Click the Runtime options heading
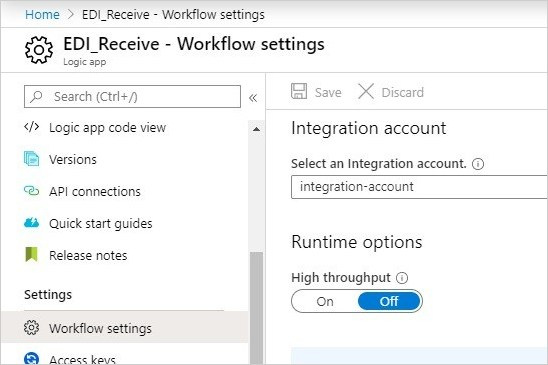 click(357, 242)
